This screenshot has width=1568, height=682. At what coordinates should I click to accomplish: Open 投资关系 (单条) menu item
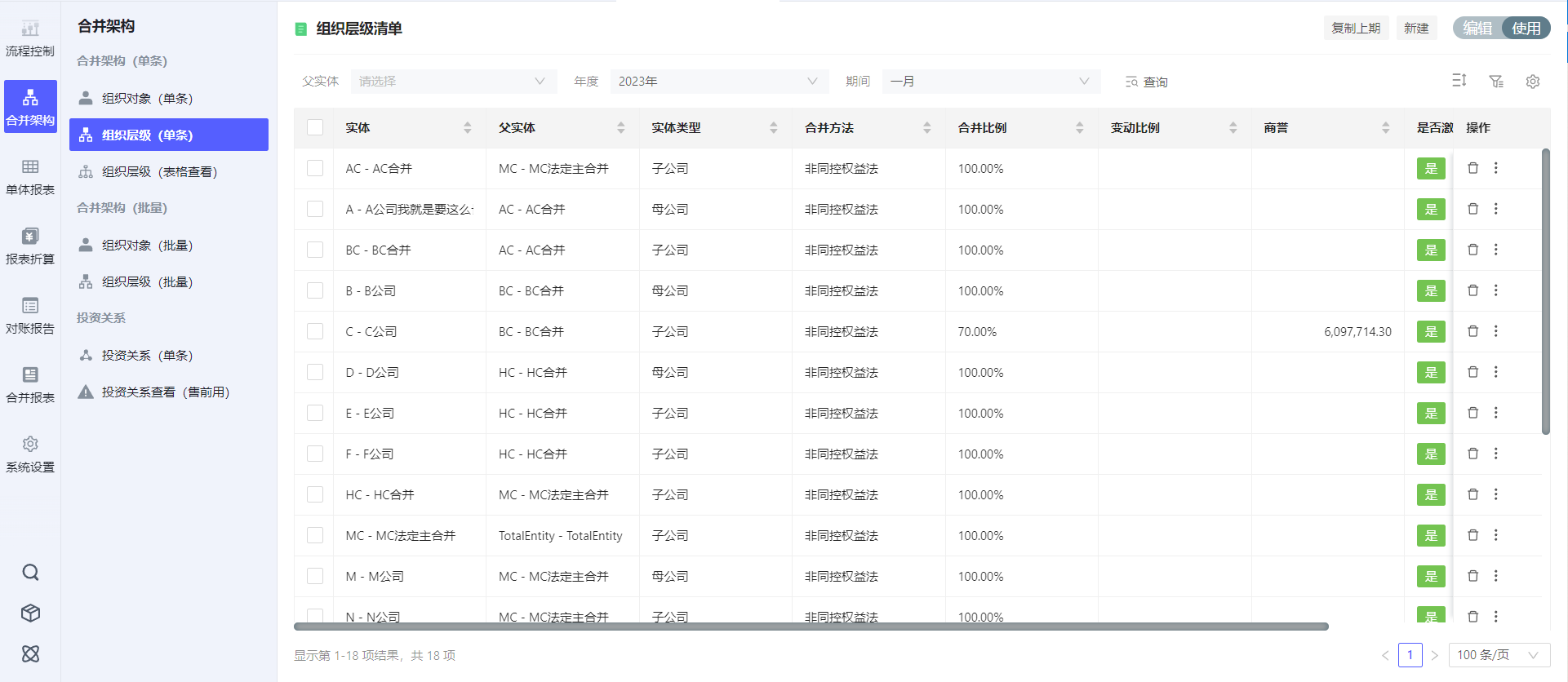[x=147, y=356]
